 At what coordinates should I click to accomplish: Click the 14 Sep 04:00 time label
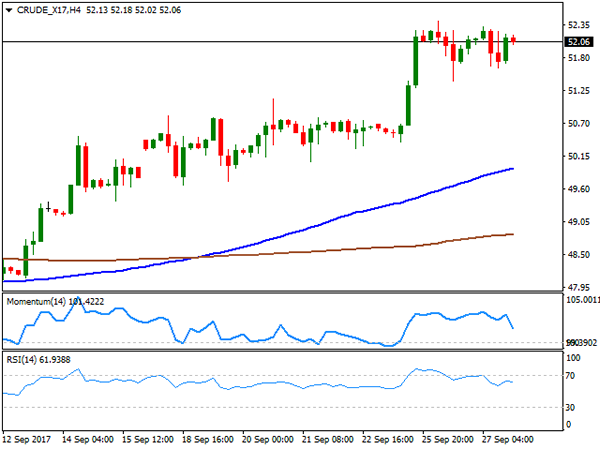(88, 440)
